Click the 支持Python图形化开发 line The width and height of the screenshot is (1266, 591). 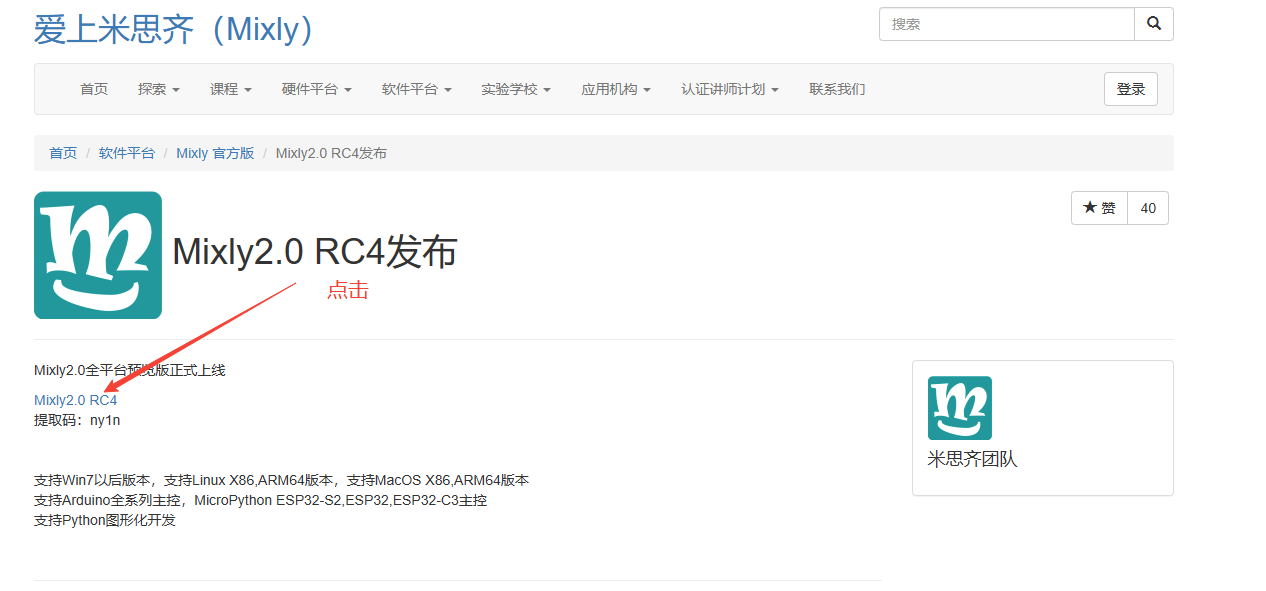coord(105,520)
